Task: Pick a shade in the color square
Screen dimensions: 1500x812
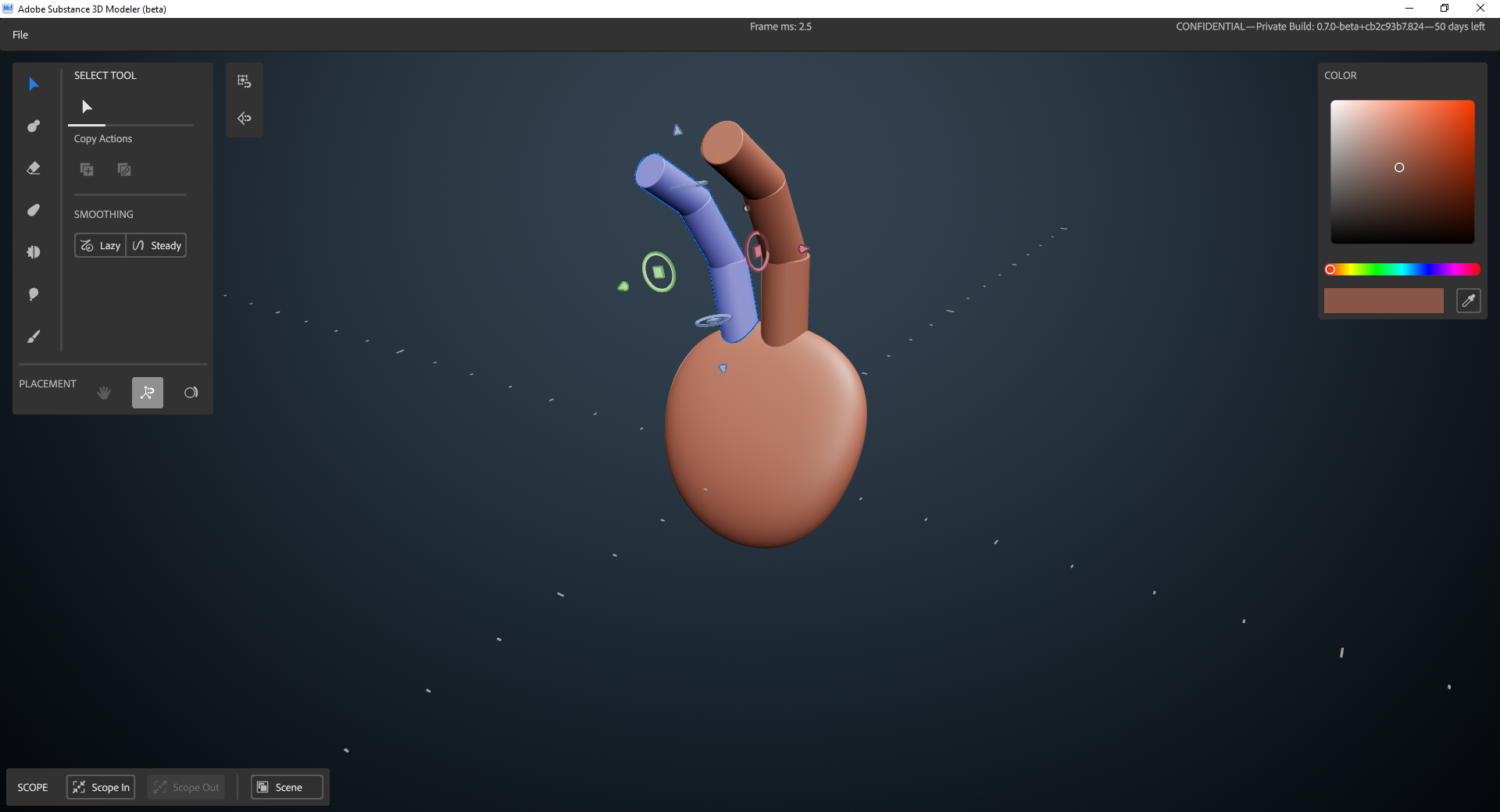Action: tap(1402, 172)
